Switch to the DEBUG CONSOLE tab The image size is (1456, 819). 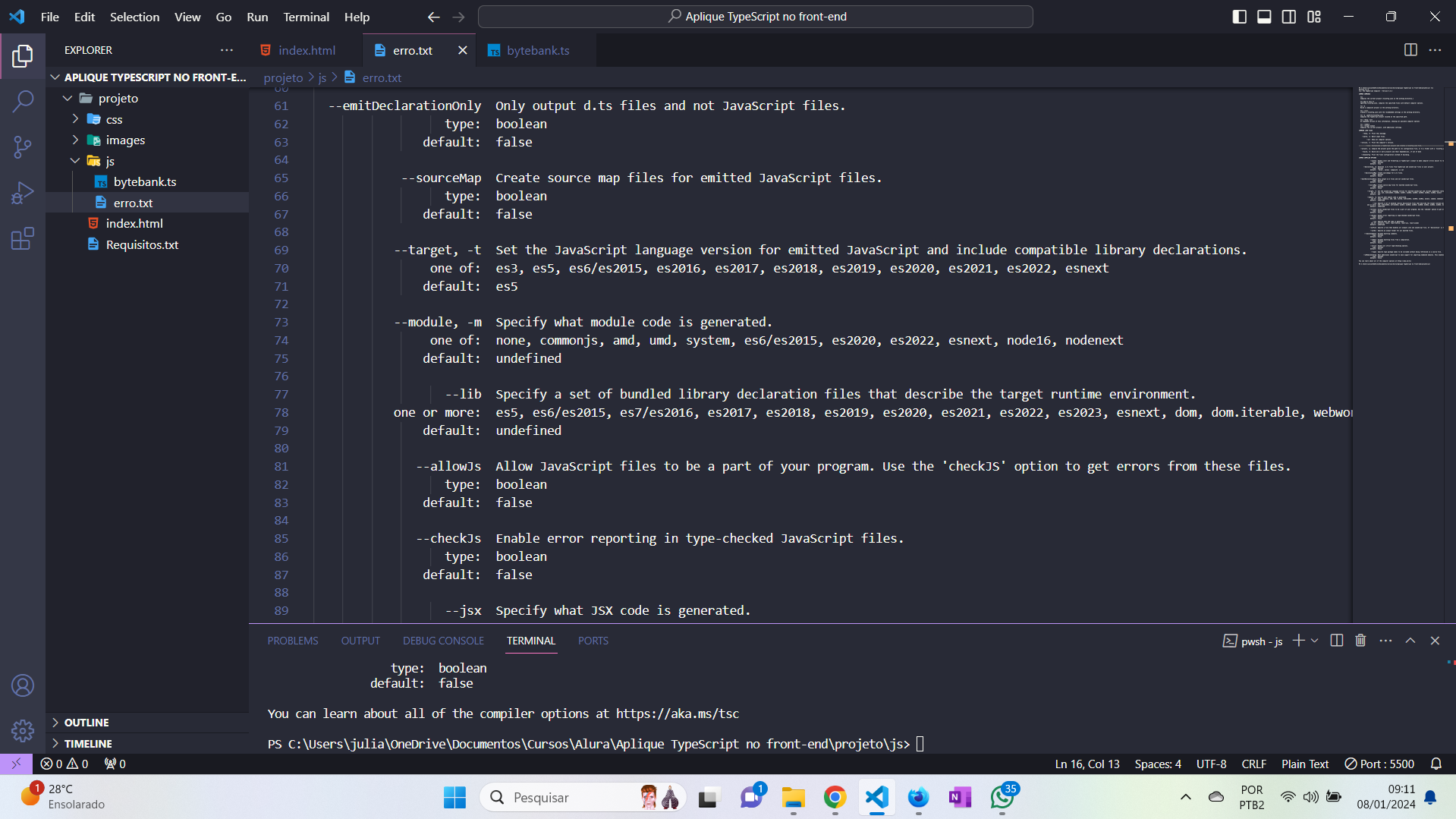[443, 641]
